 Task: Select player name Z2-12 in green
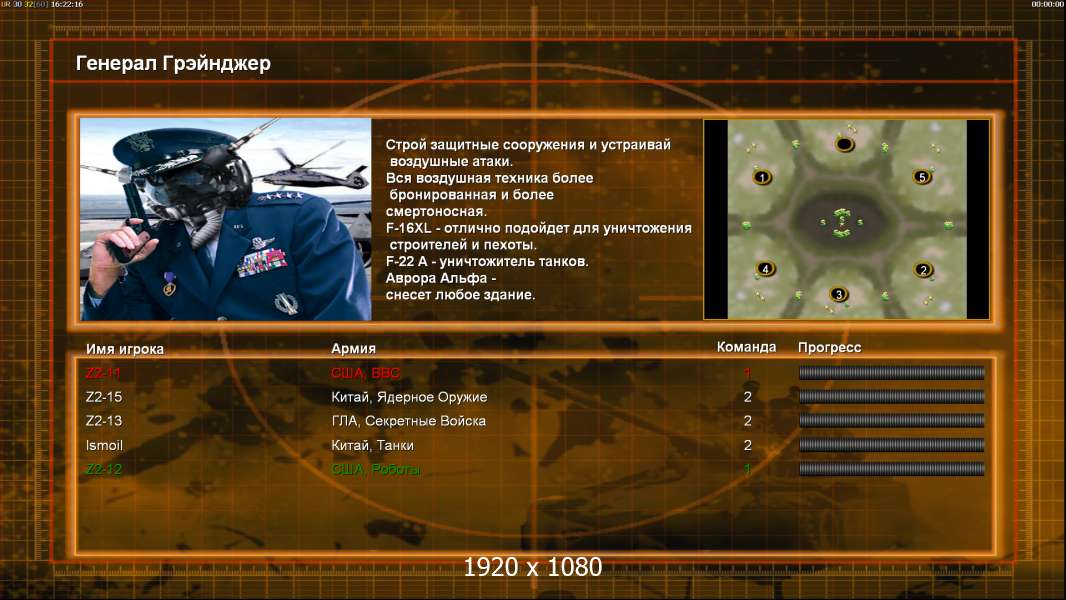pos(104,469)
